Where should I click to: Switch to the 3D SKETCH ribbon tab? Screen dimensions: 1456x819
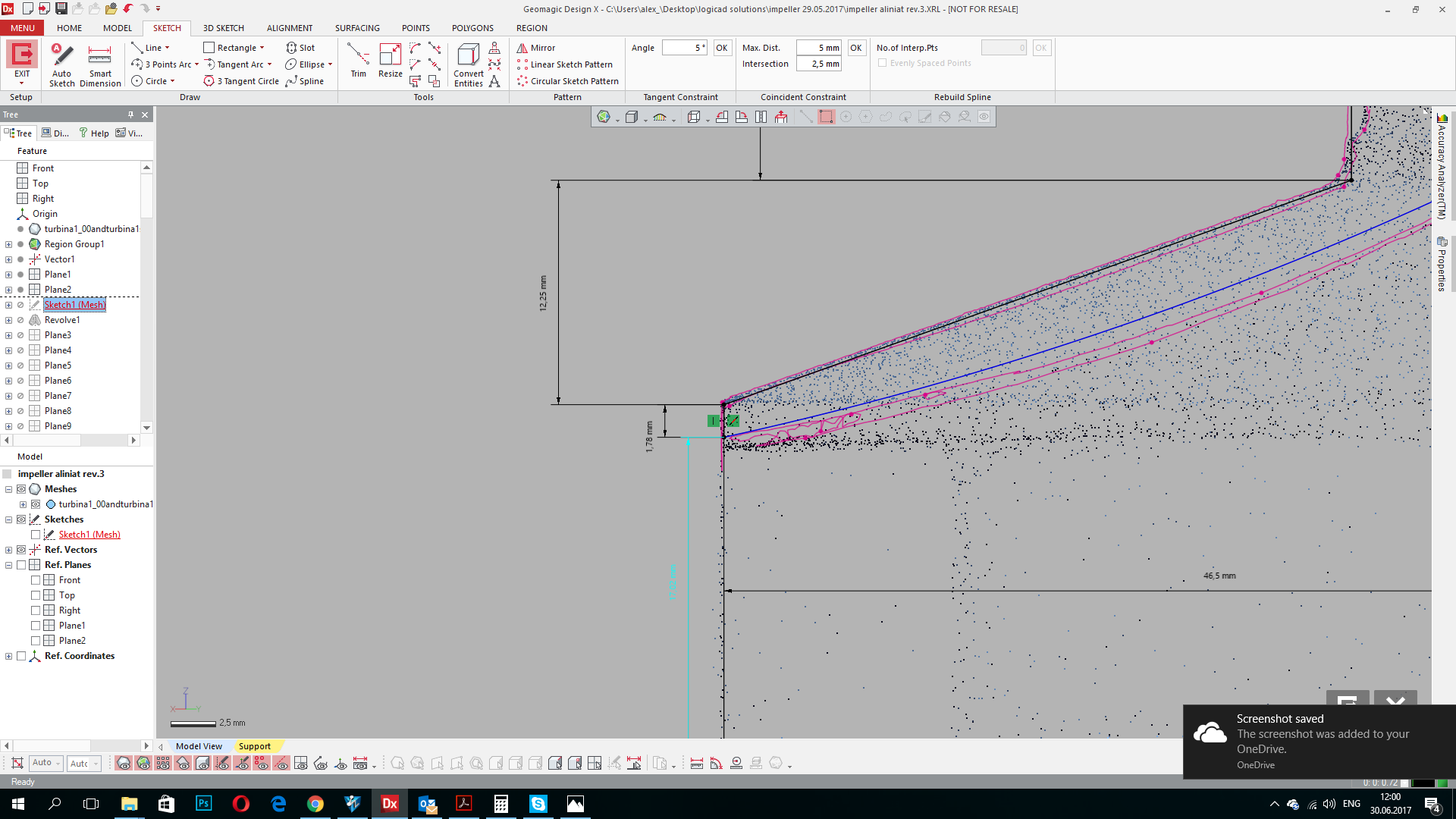point(224,28)
